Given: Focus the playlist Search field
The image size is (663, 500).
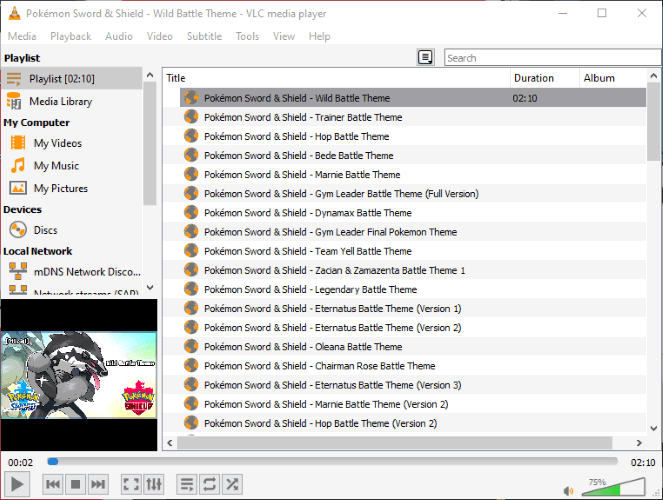Looking at the screenshot, I should click(552, 57).
